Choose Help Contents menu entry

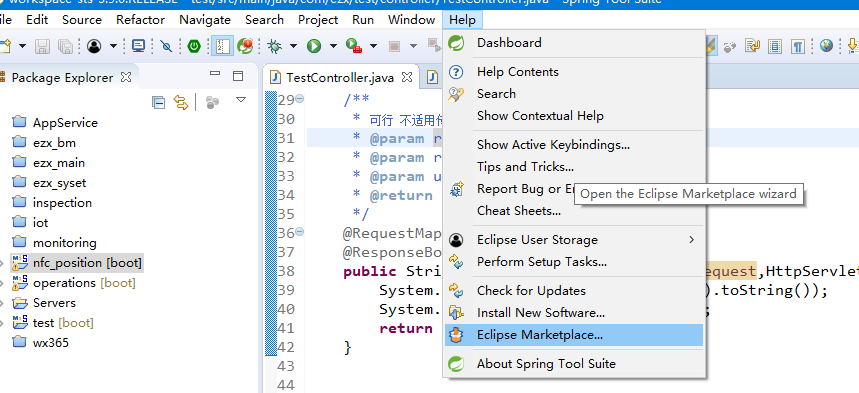pos(574,72)
